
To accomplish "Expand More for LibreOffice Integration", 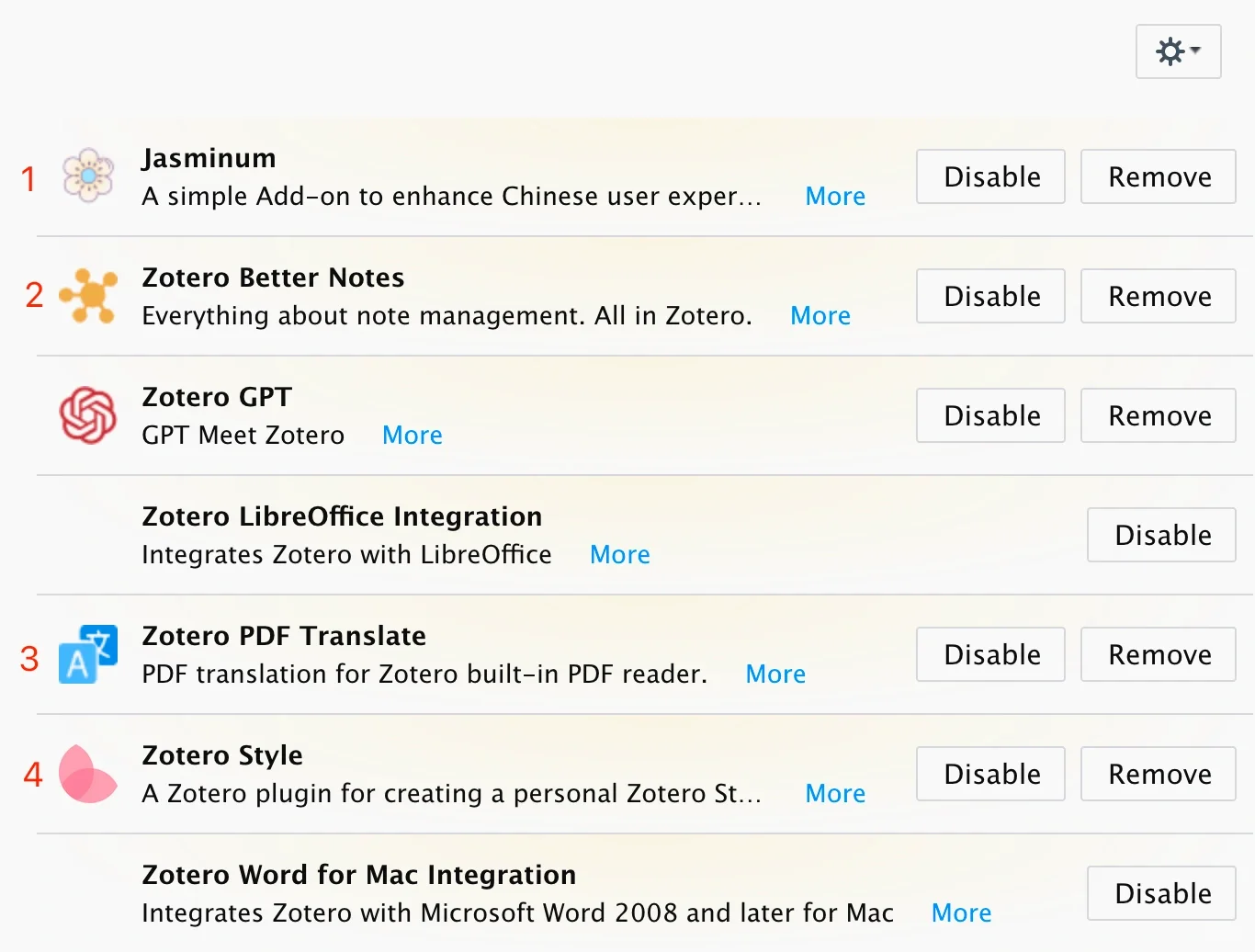I will pos(620,555).
